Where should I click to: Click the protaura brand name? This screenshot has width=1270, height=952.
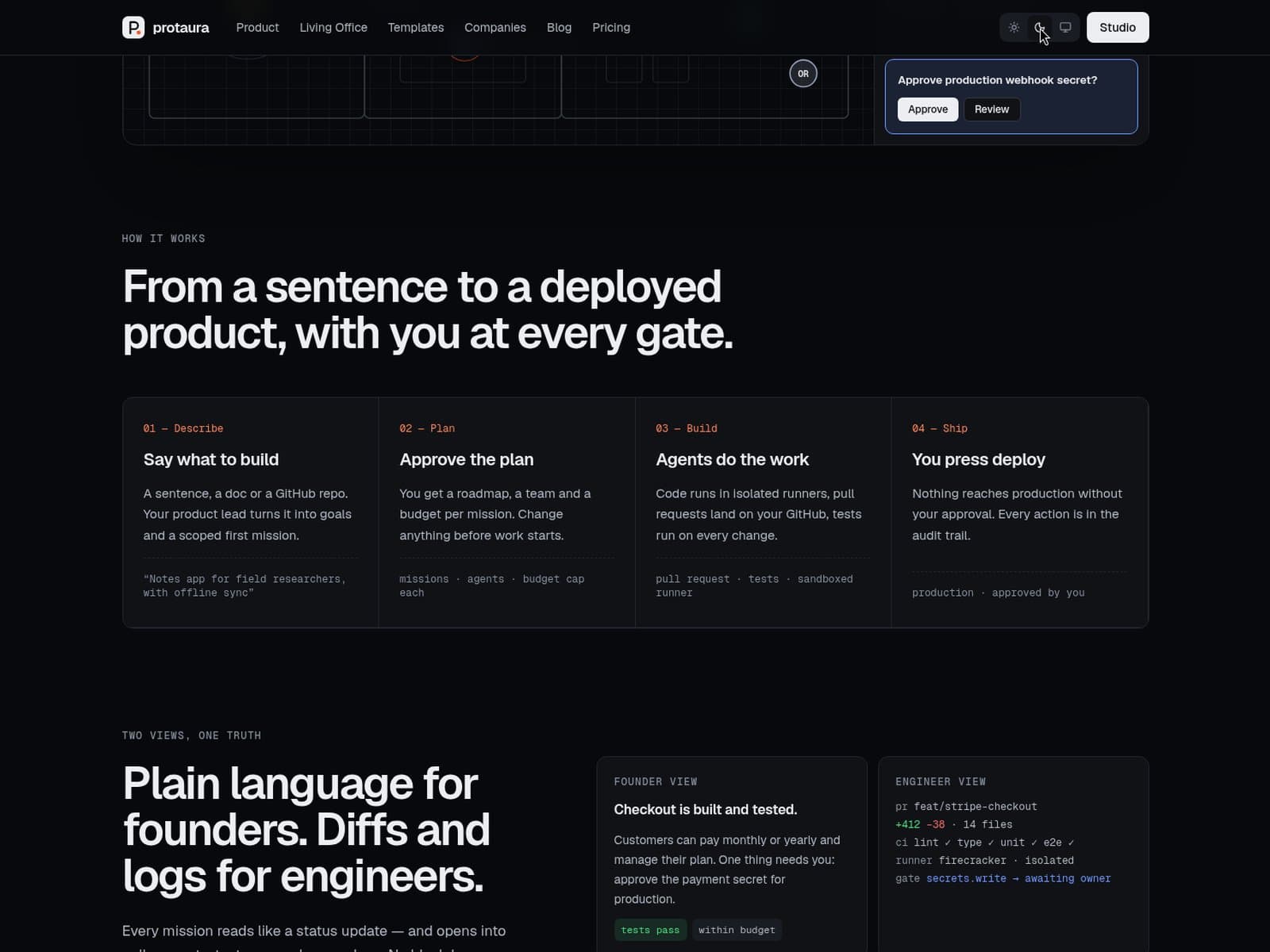click(x=181, y=28)
